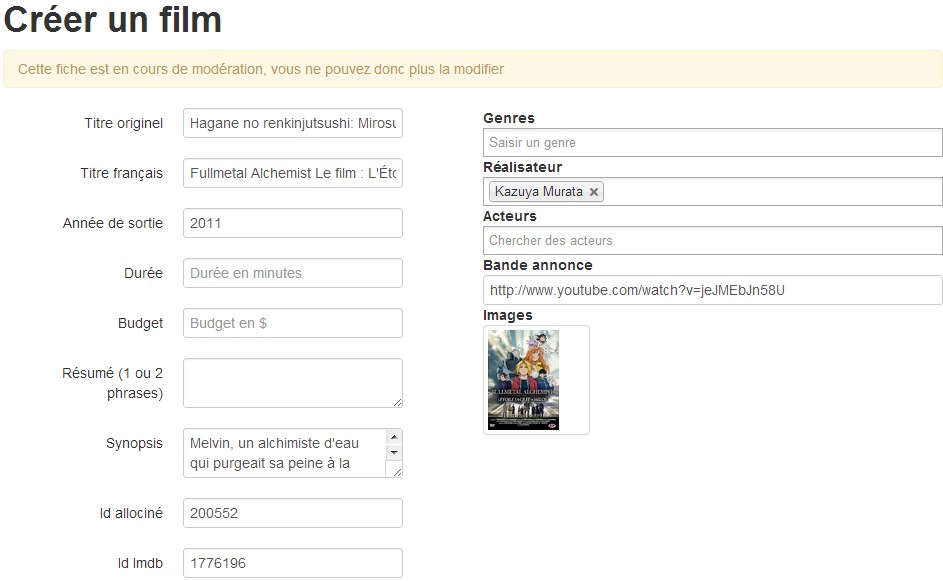
Task: Click the Synopsis textarea resize handle
Action: [x=397, y=472]
